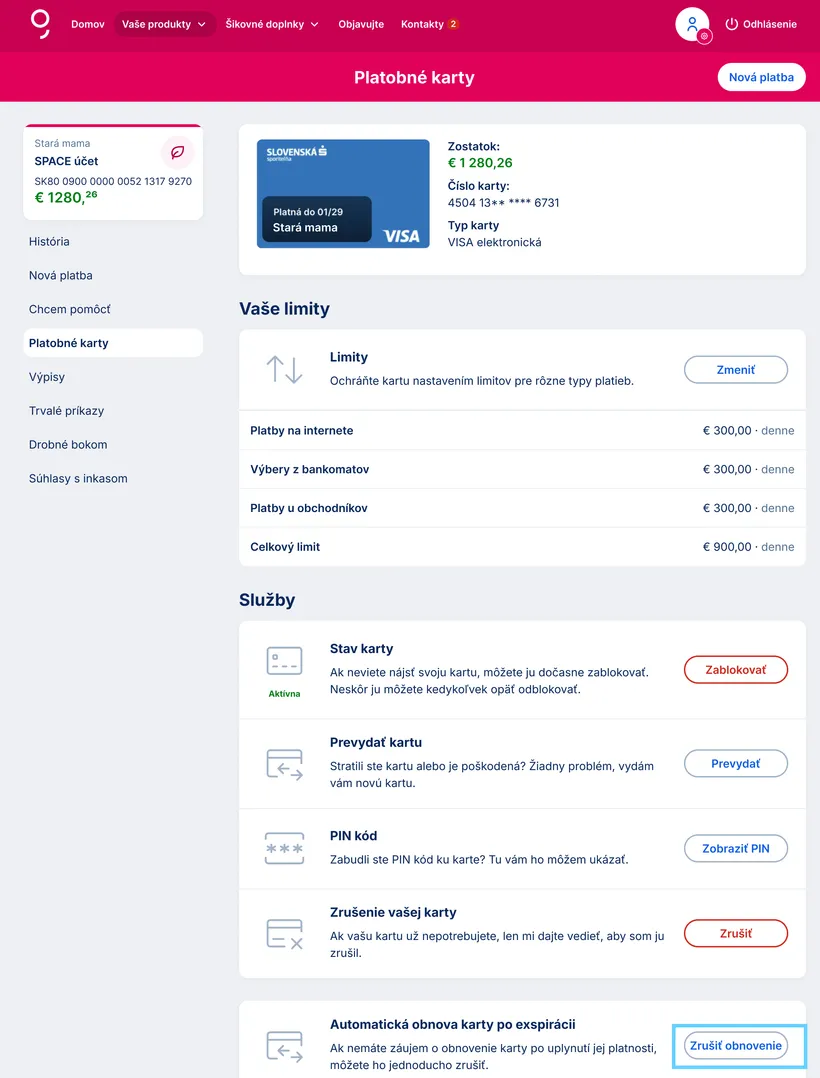The width and height of the screenshot is (820, 1078).
Task: Click the Zmeniť limits button
Action: [735, 370]
